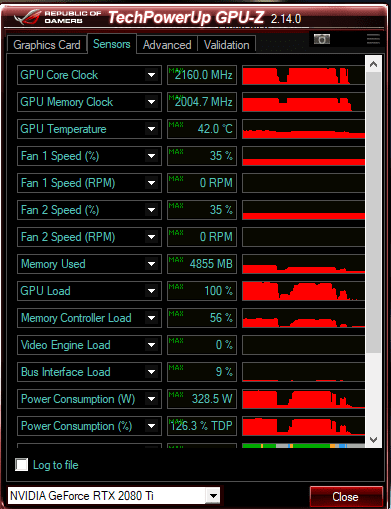Switch to the Advanced tab

(167, 45)
